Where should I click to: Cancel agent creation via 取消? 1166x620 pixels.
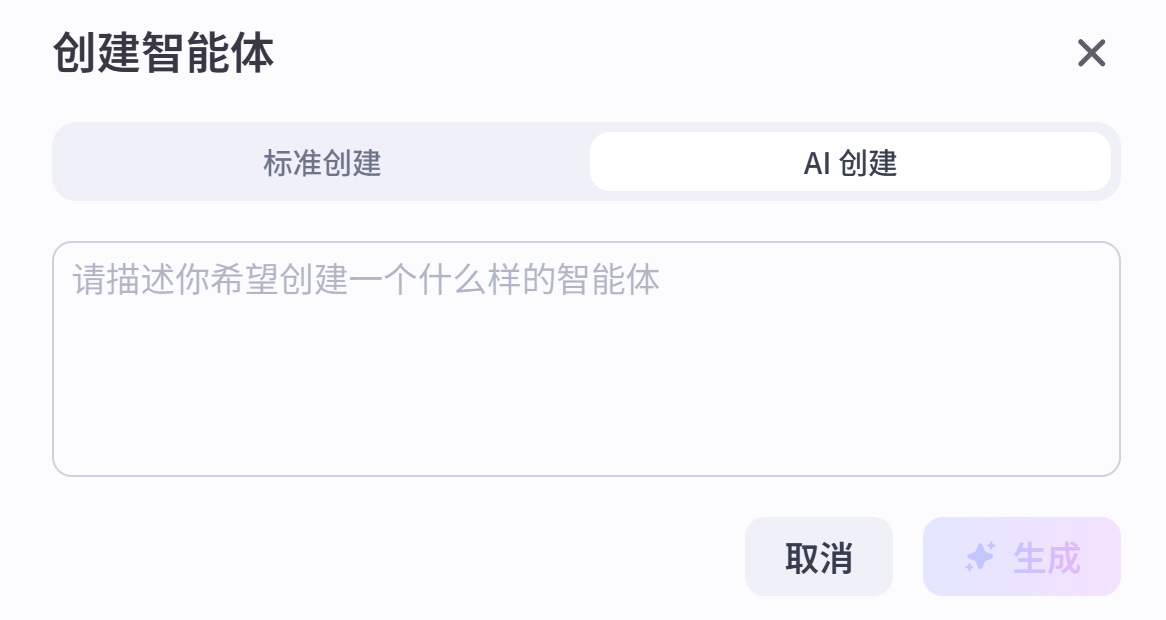pos(818,557)
